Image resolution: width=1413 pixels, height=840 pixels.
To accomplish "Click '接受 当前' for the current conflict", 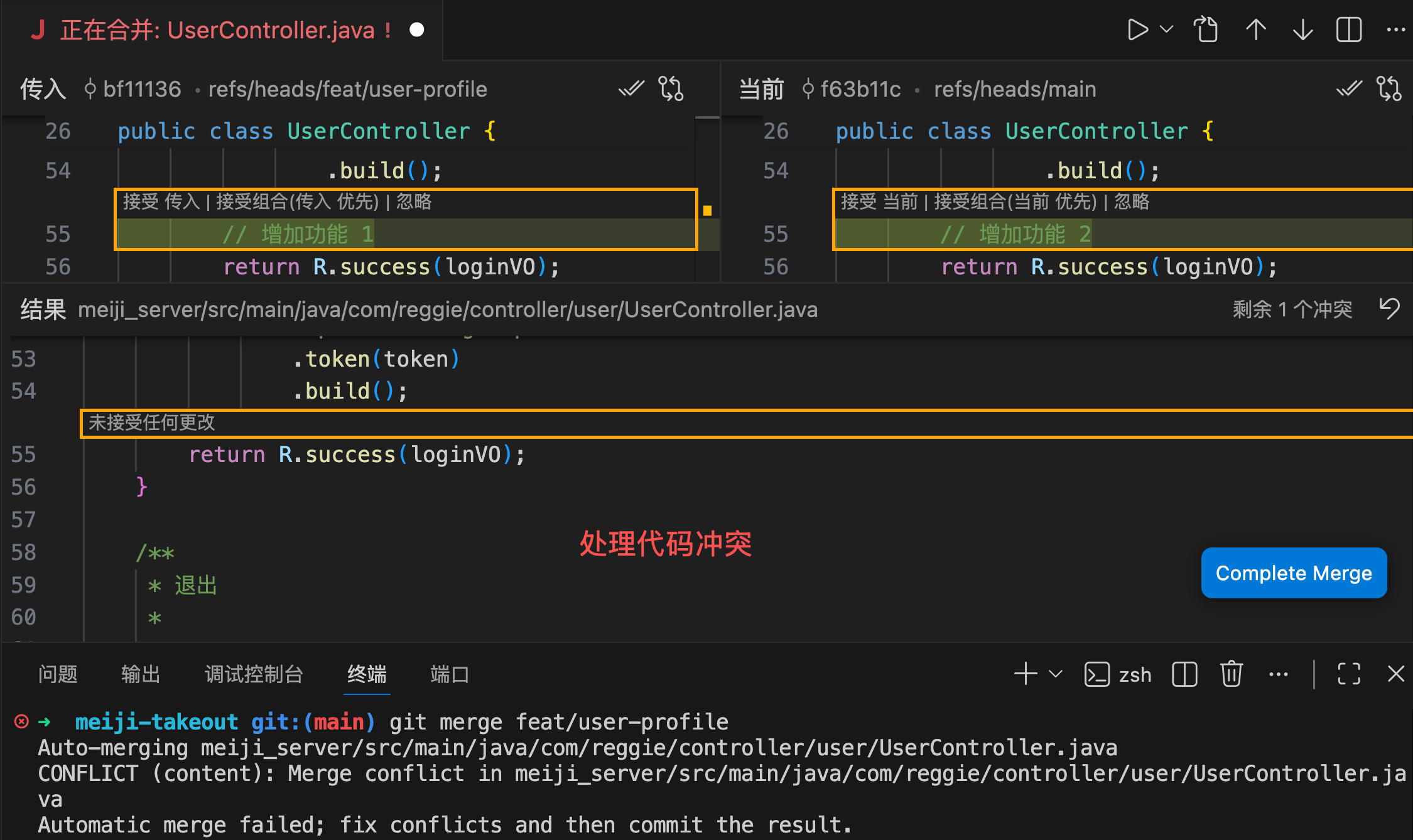I will tap(879, 202).
